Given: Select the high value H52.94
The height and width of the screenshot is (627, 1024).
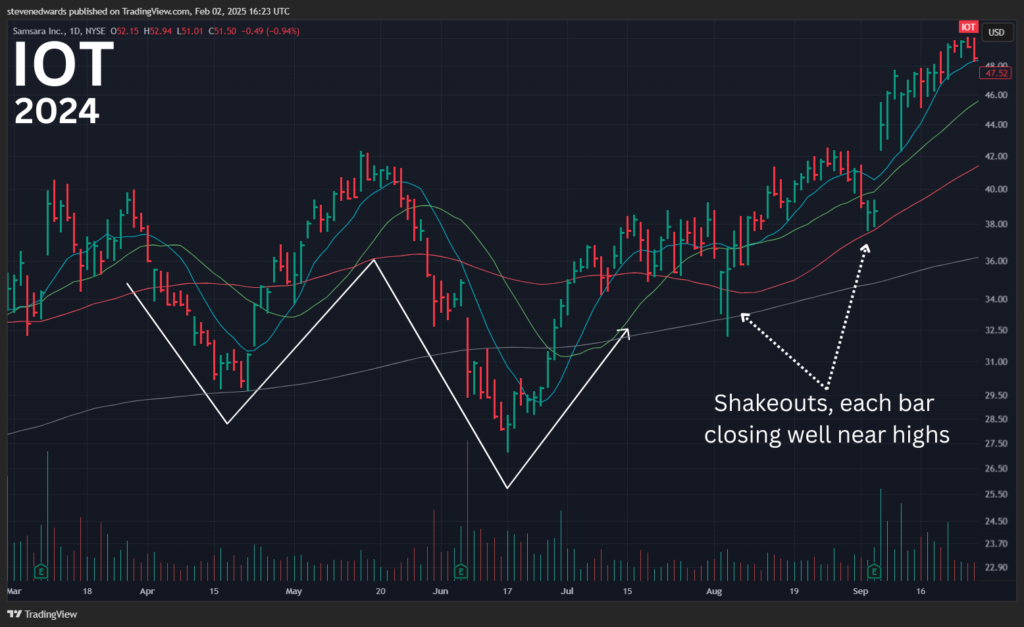Looking at the screenshot, I should (158, 31).
